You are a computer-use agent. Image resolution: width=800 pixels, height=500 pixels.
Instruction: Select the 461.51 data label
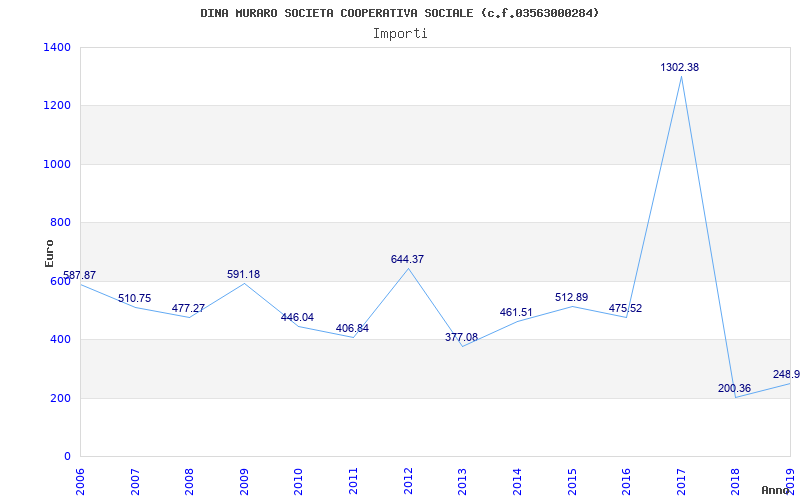pos(516,313)
